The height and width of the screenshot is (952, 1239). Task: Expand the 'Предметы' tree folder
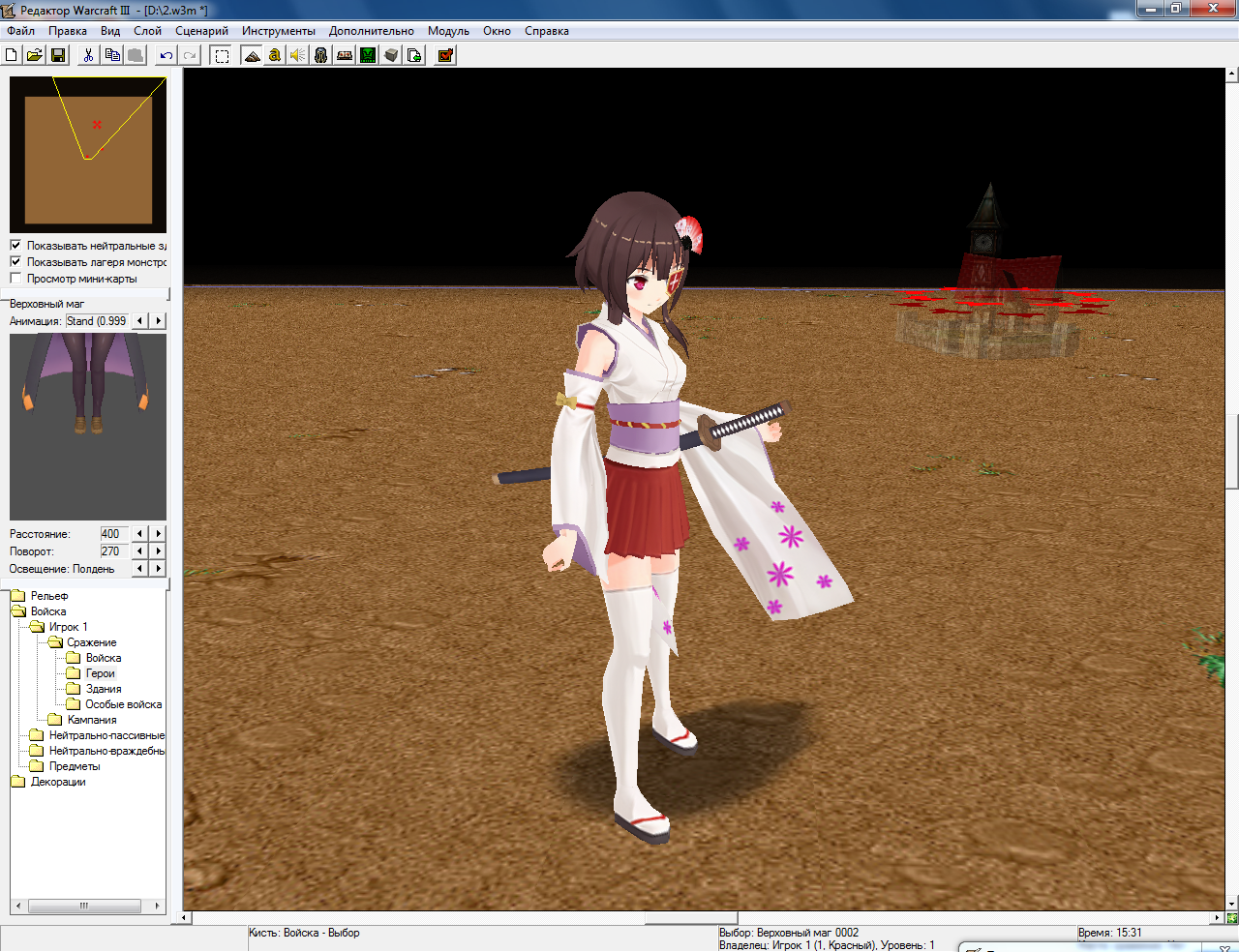[37, 766]
